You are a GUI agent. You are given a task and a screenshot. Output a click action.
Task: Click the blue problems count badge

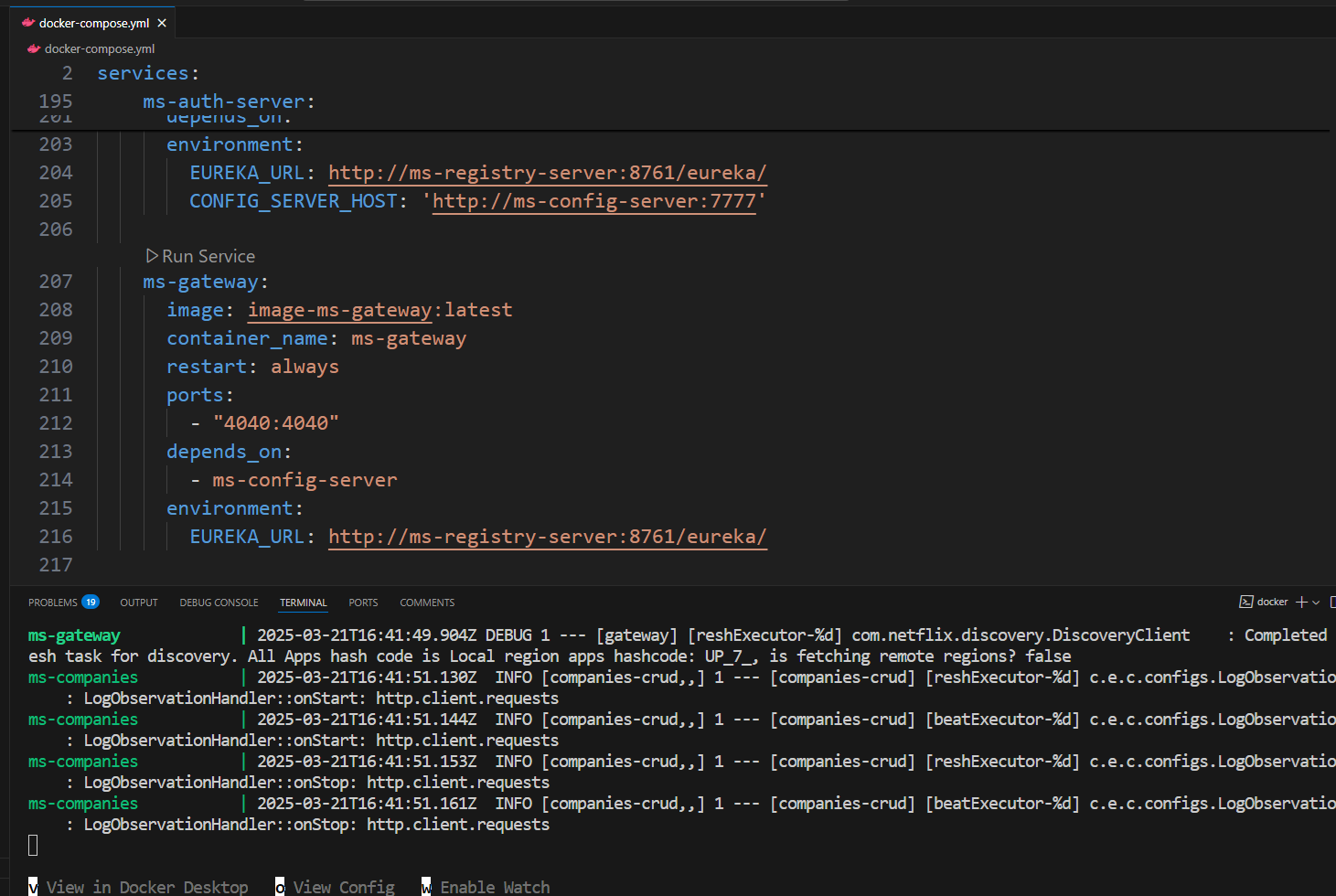tap(91, 602)
